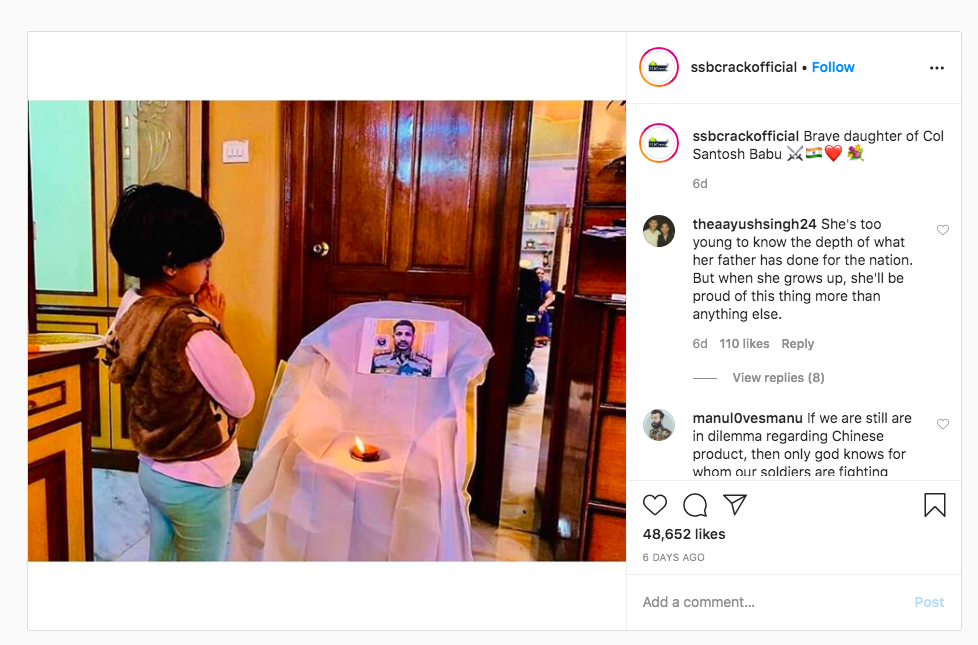Open manul0vesmanu's profile avatar

[x=659, y=425]
